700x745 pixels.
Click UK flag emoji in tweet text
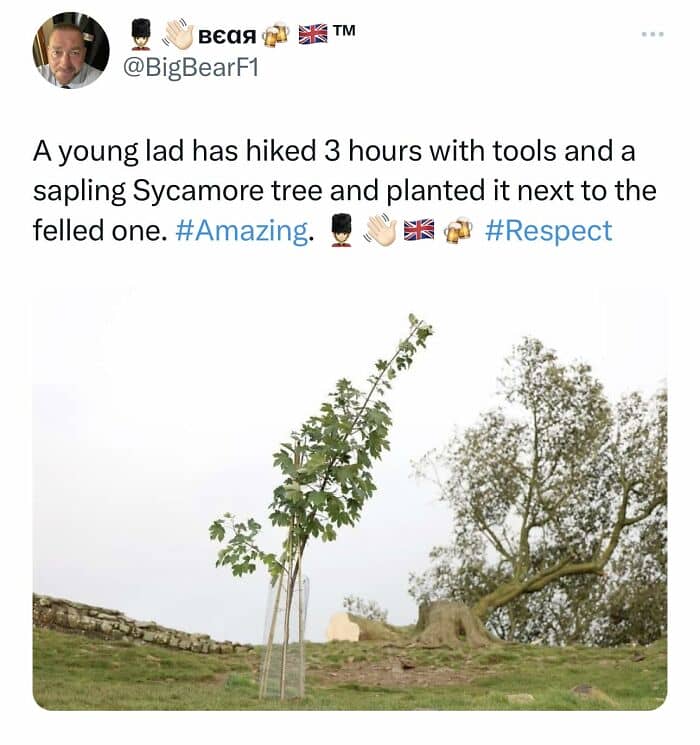(419, 231)
